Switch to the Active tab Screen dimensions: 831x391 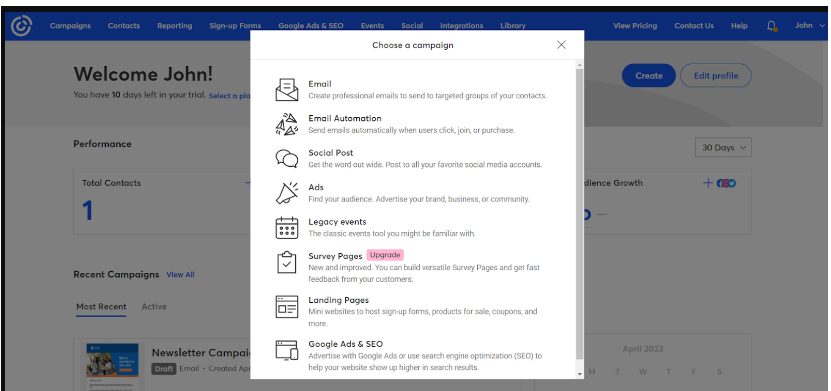click(154, 306)
